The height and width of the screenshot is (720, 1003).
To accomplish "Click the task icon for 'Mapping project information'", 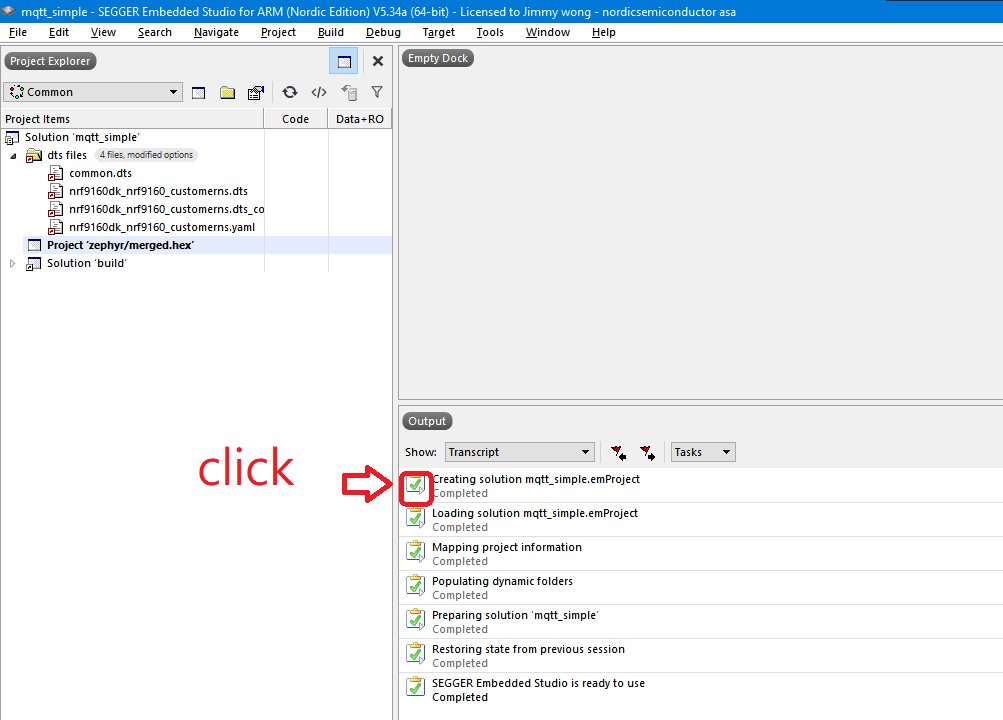I will pyautogui.click(x=415, y=553).
